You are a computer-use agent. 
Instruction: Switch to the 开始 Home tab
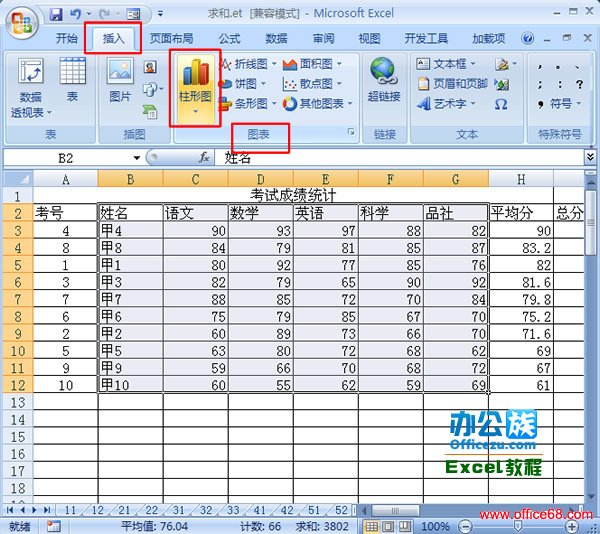67,38
